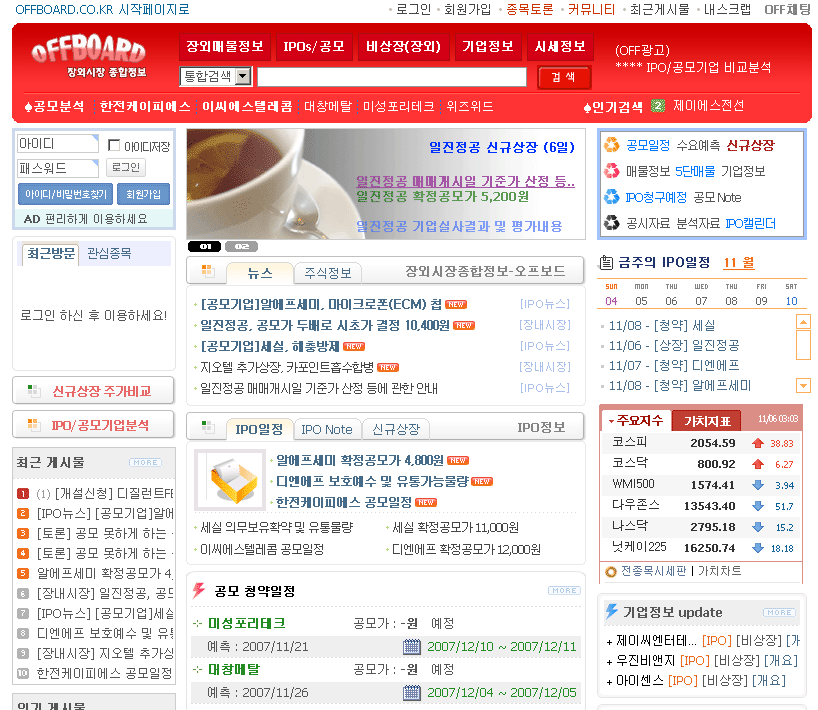Switch to the 가치지표 tab
This screenshot has width=818, height=710.
tap(707, 420)
